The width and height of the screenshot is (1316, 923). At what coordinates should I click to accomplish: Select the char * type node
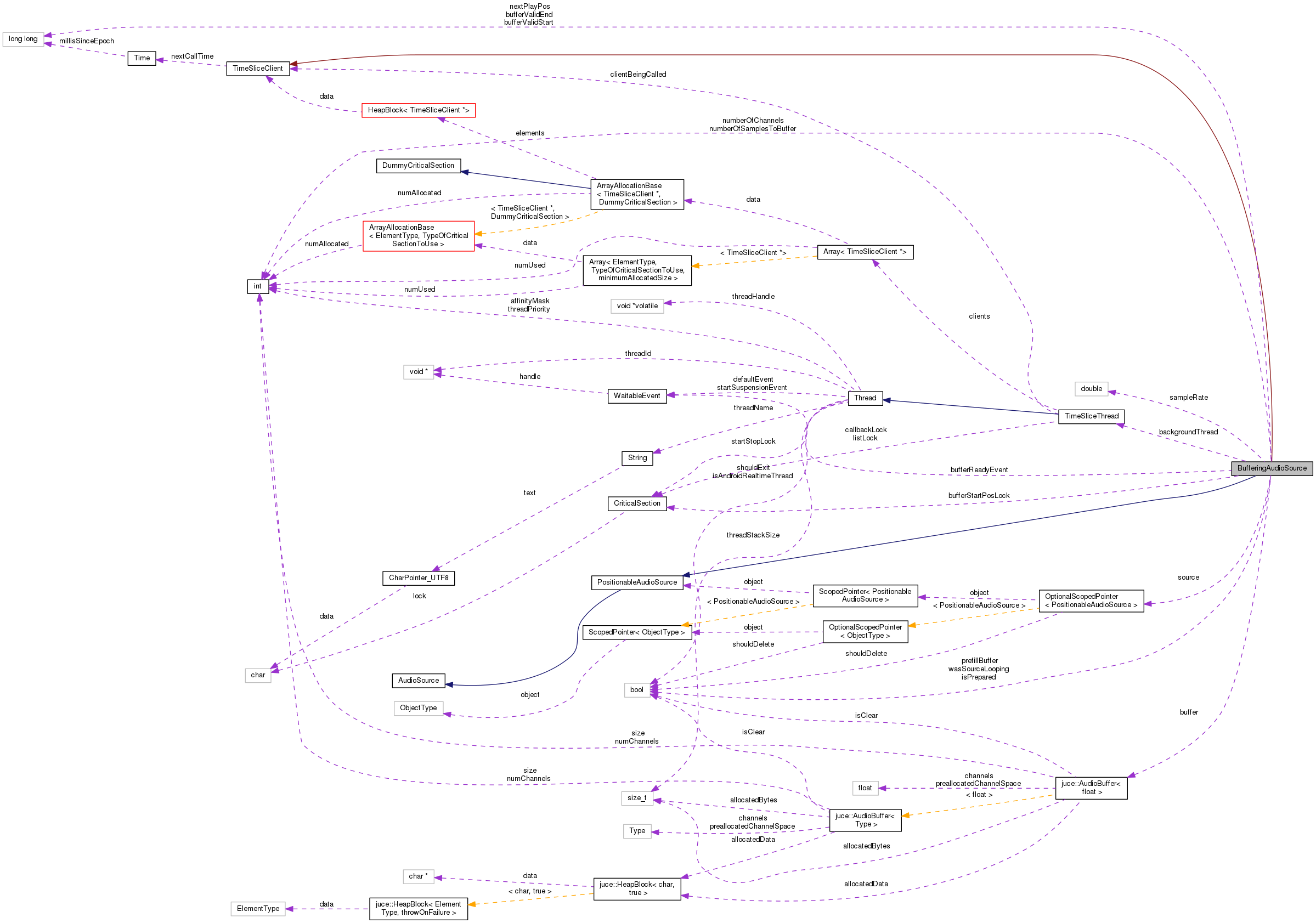[419, 876]
